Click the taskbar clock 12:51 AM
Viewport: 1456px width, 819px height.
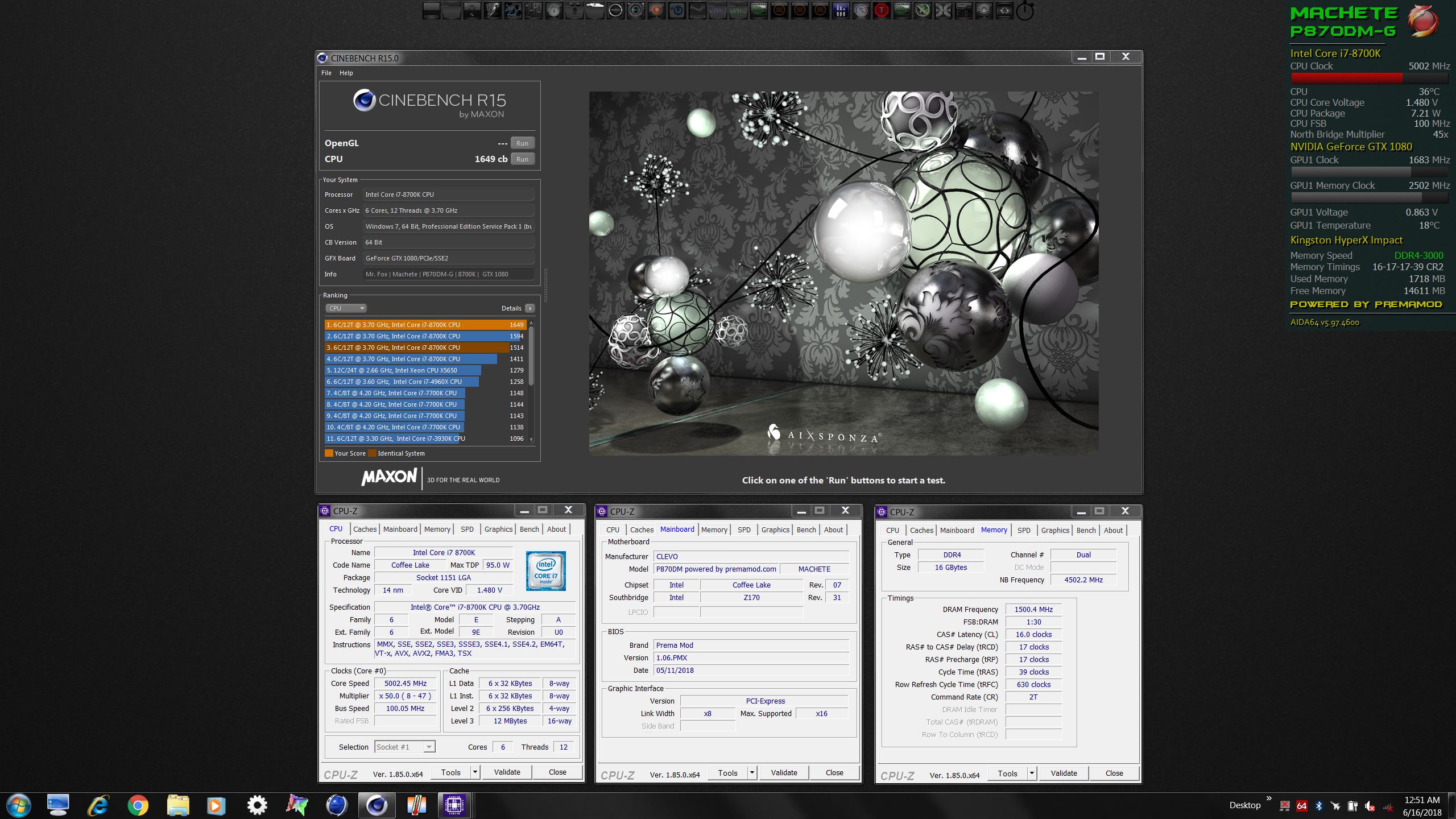(1422, 800)
